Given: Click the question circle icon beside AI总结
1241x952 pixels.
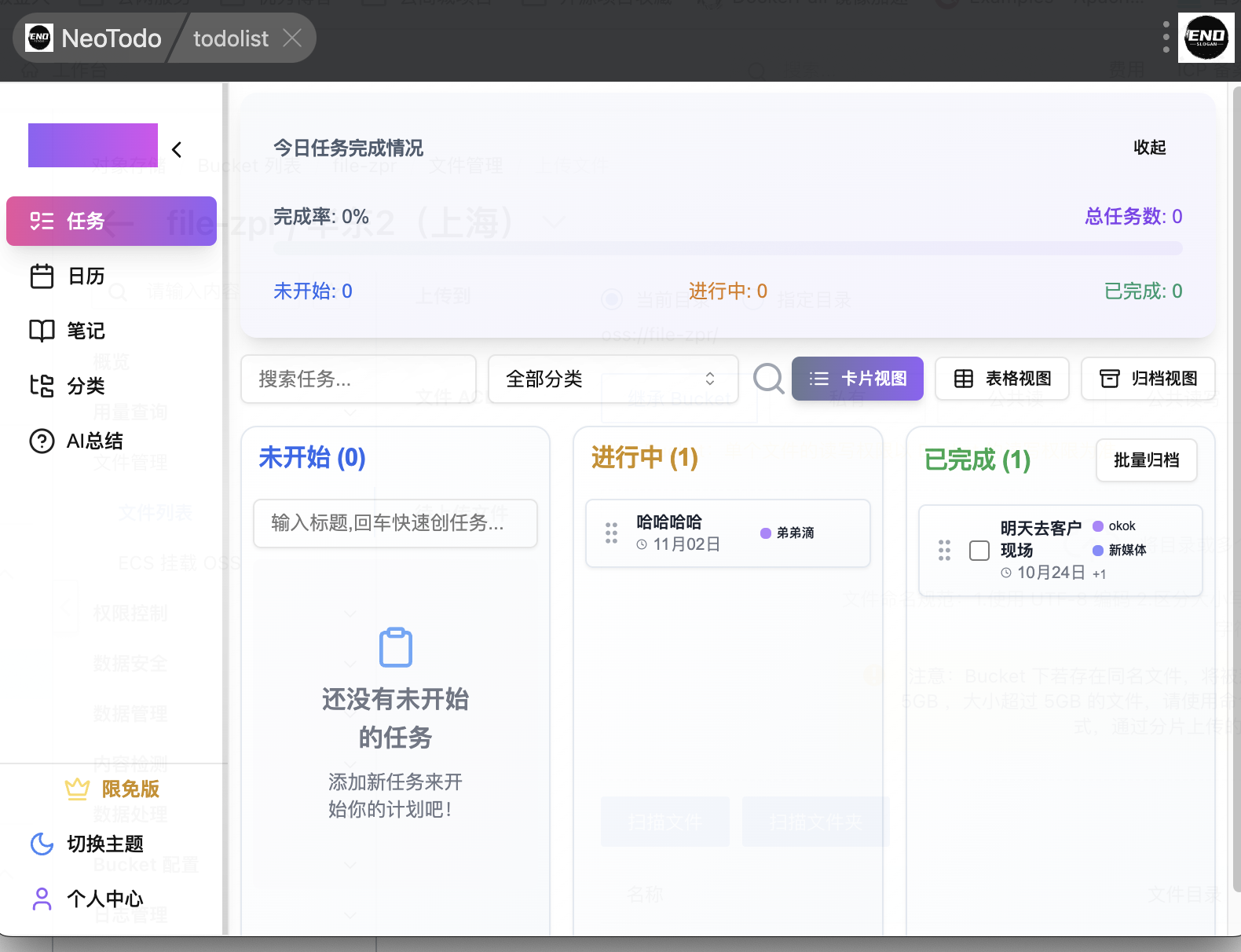Looking at the screenshot, I should point(42,441).
